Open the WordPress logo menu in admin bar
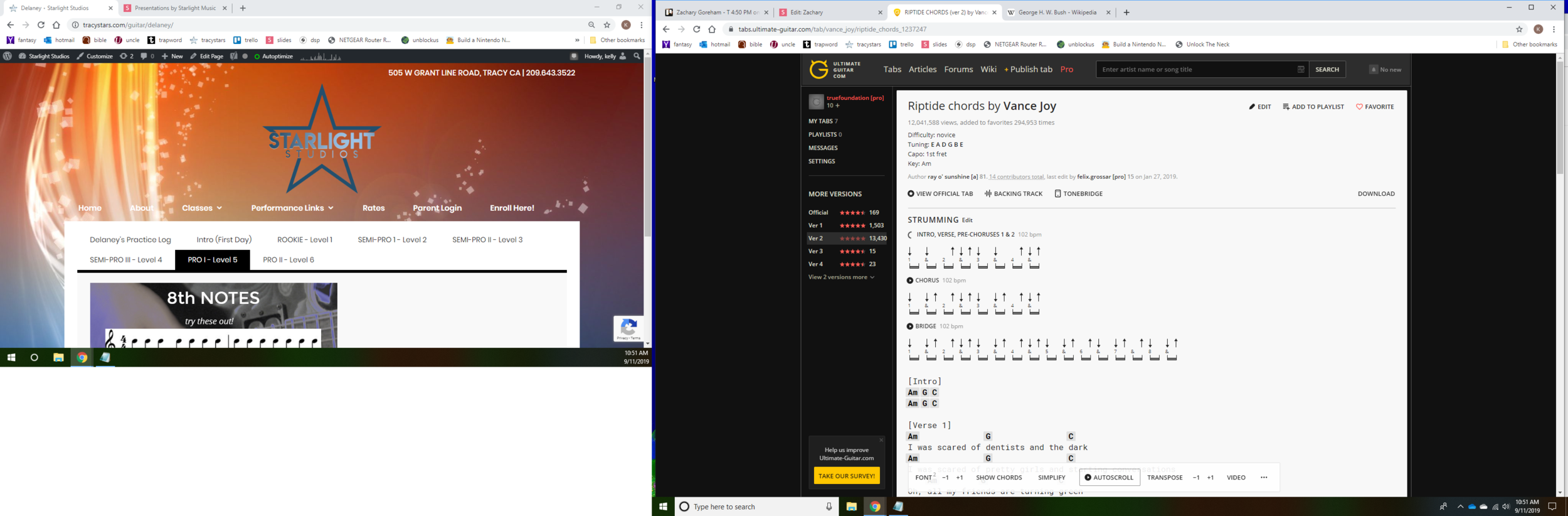The image size is (1568, 516). 8,56
